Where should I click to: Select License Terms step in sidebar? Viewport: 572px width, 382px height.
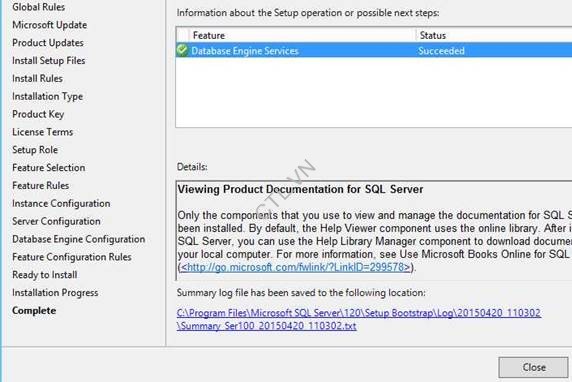click(x=42, y=132)
